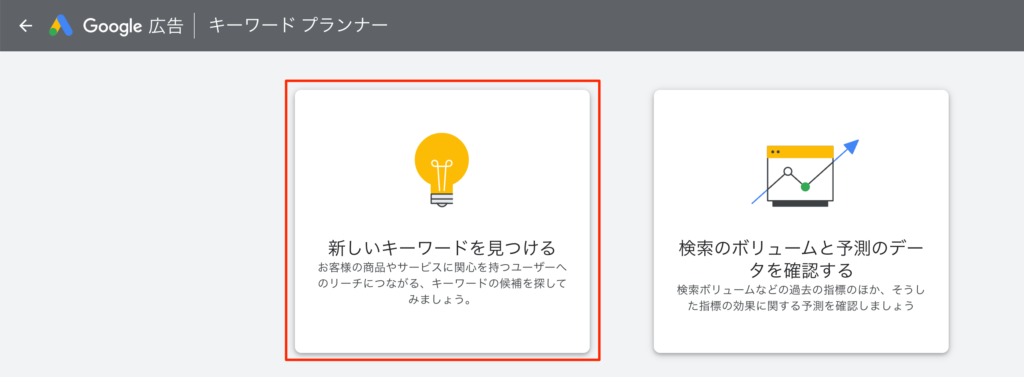Click the Google 広告 header text
The width and height of the screenshot is (1024, 377).
[133, 26]
